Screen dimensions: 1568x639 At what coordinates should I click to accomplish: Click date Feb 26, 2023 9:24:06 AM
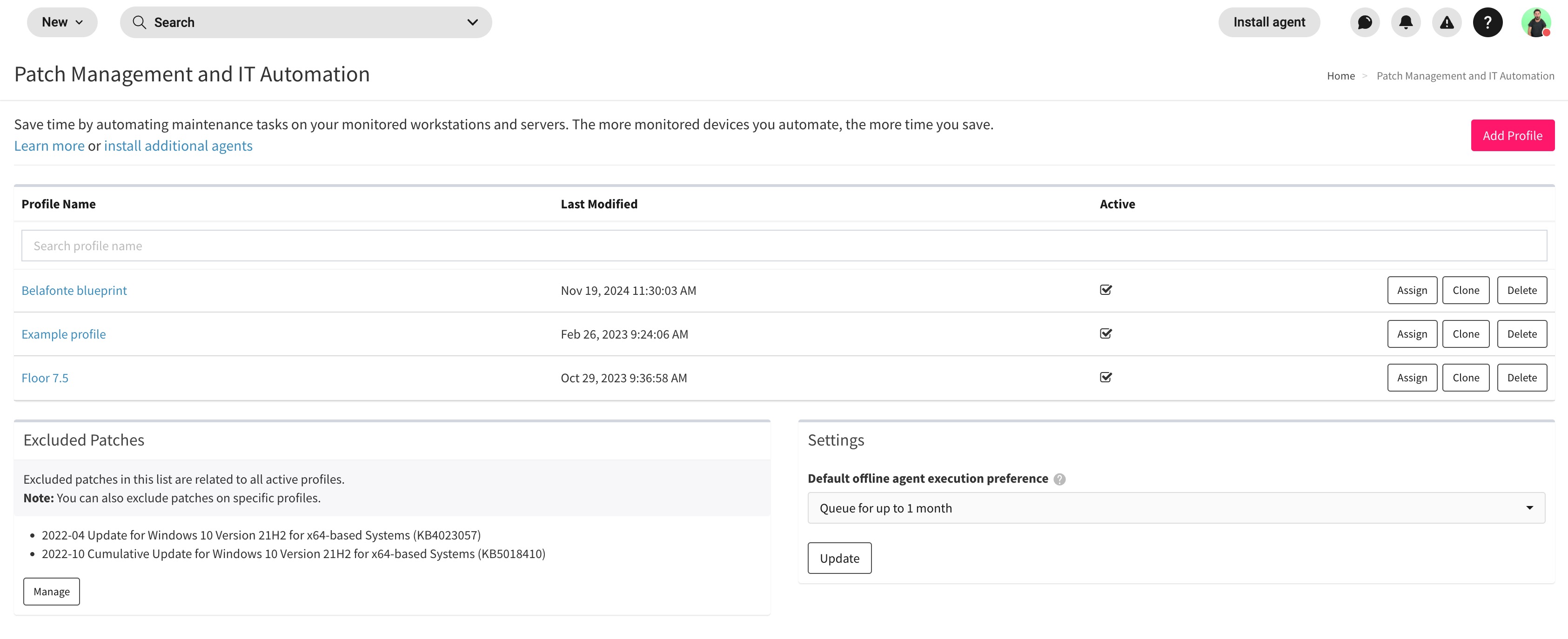(624, 334)
